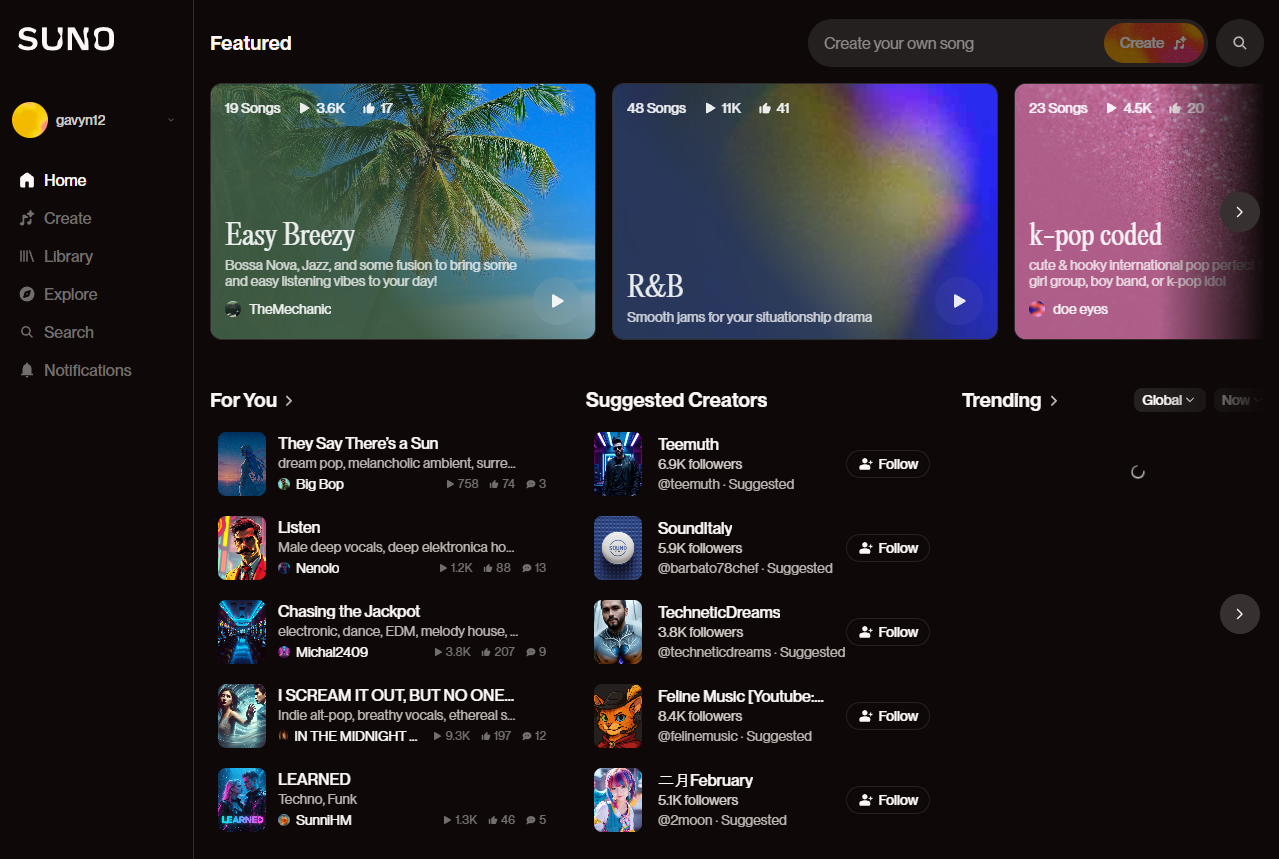
Task: Click the thumbs-up icon on Easy Breezy
Action: (369, 108)
